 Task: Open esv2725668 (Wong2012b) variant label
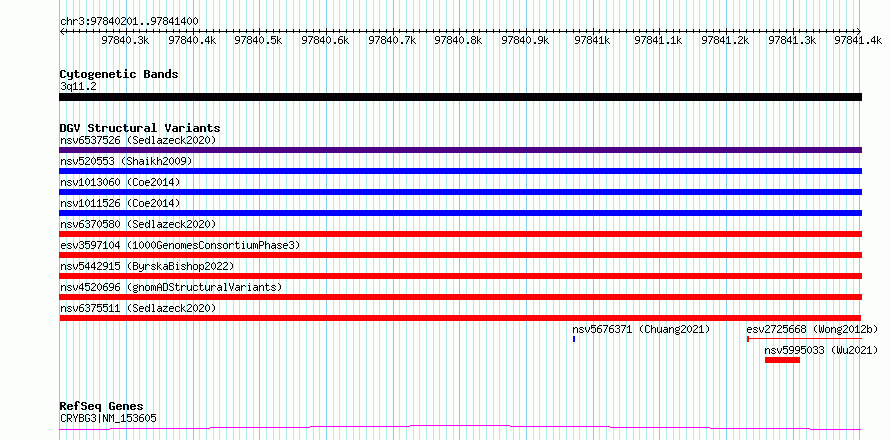pyautogui.click(x=812, y=329)
